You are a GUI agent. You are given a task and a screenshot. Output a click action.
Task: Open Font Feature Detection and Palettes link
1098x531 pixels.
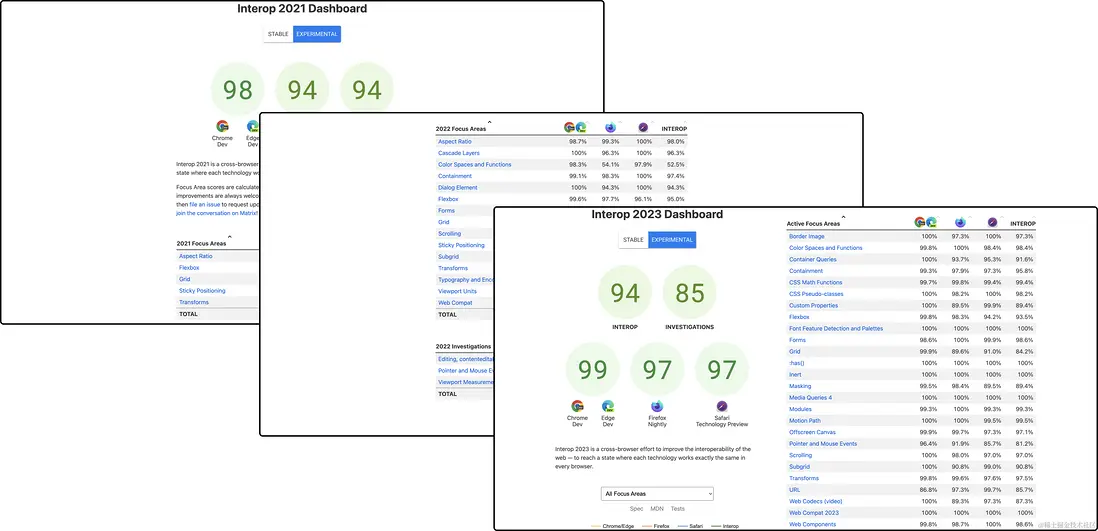836,329
